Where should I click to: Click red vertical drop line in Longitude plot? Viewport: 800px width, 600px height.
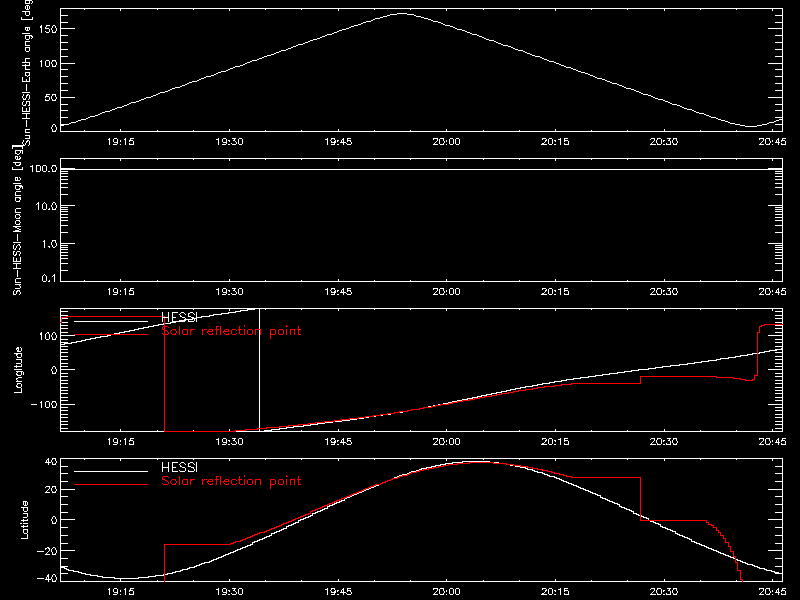tap(164, 374)
